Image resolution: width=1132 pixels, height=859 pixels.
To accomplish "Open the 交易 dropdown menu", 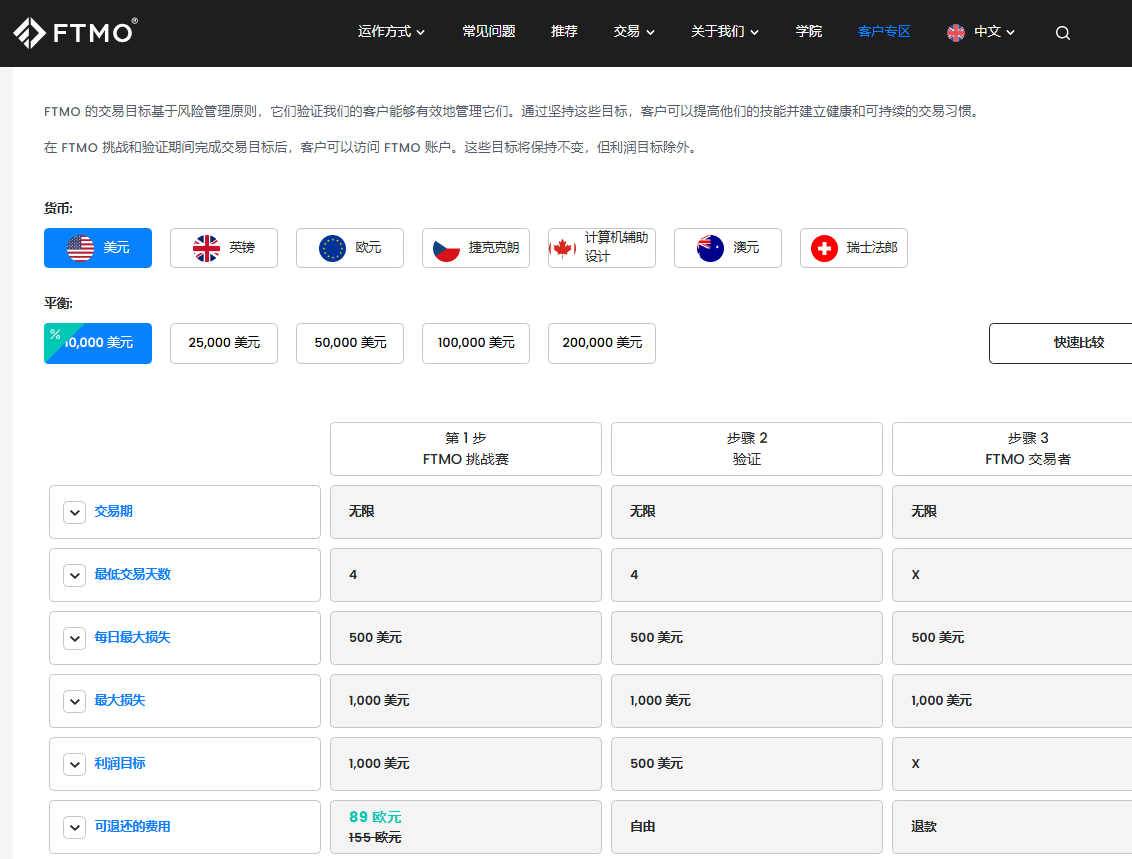I will pyautogui.click(x=634, y=32).
